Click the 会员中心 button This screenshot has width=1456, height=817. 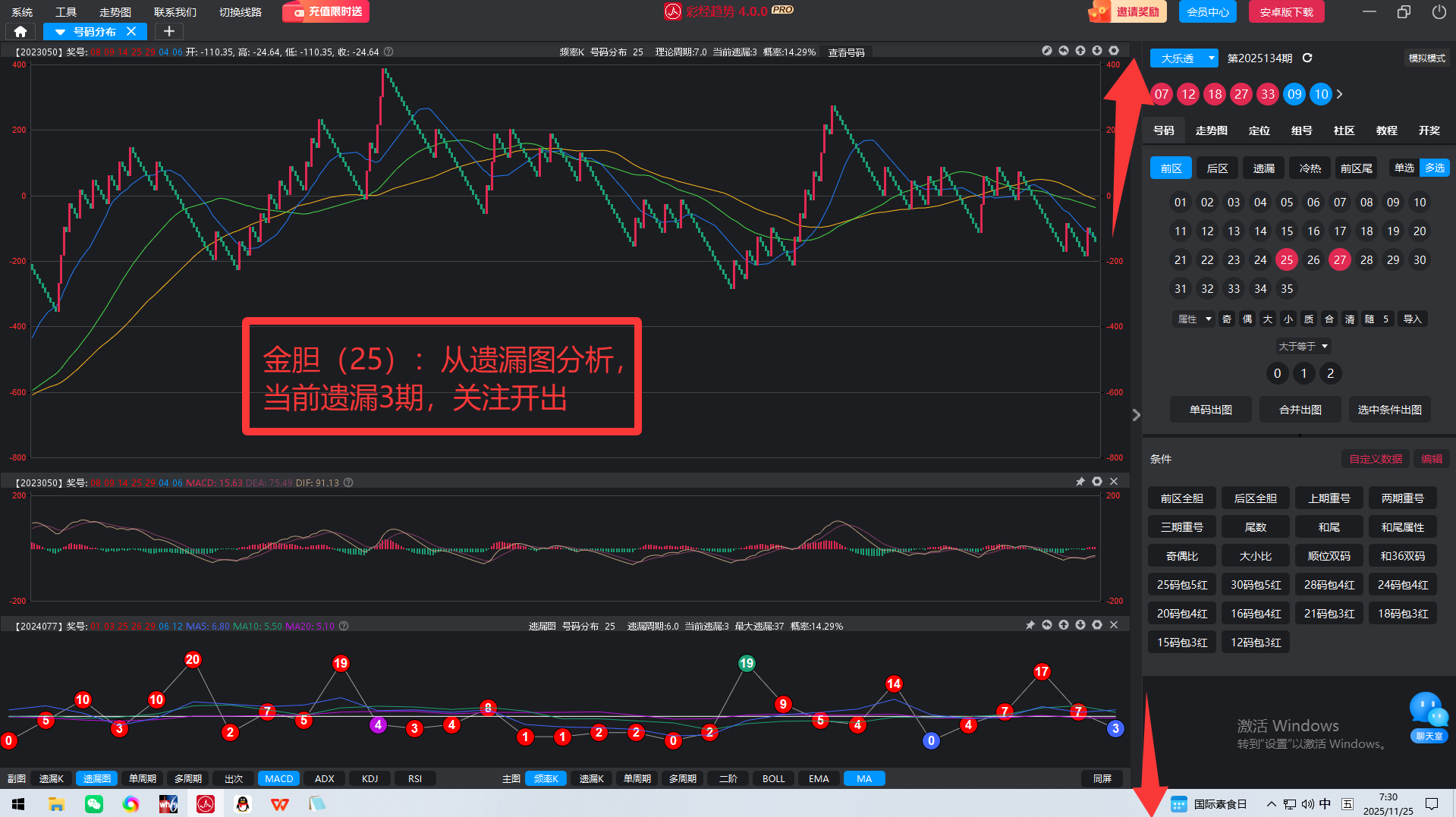[1208, 12]
